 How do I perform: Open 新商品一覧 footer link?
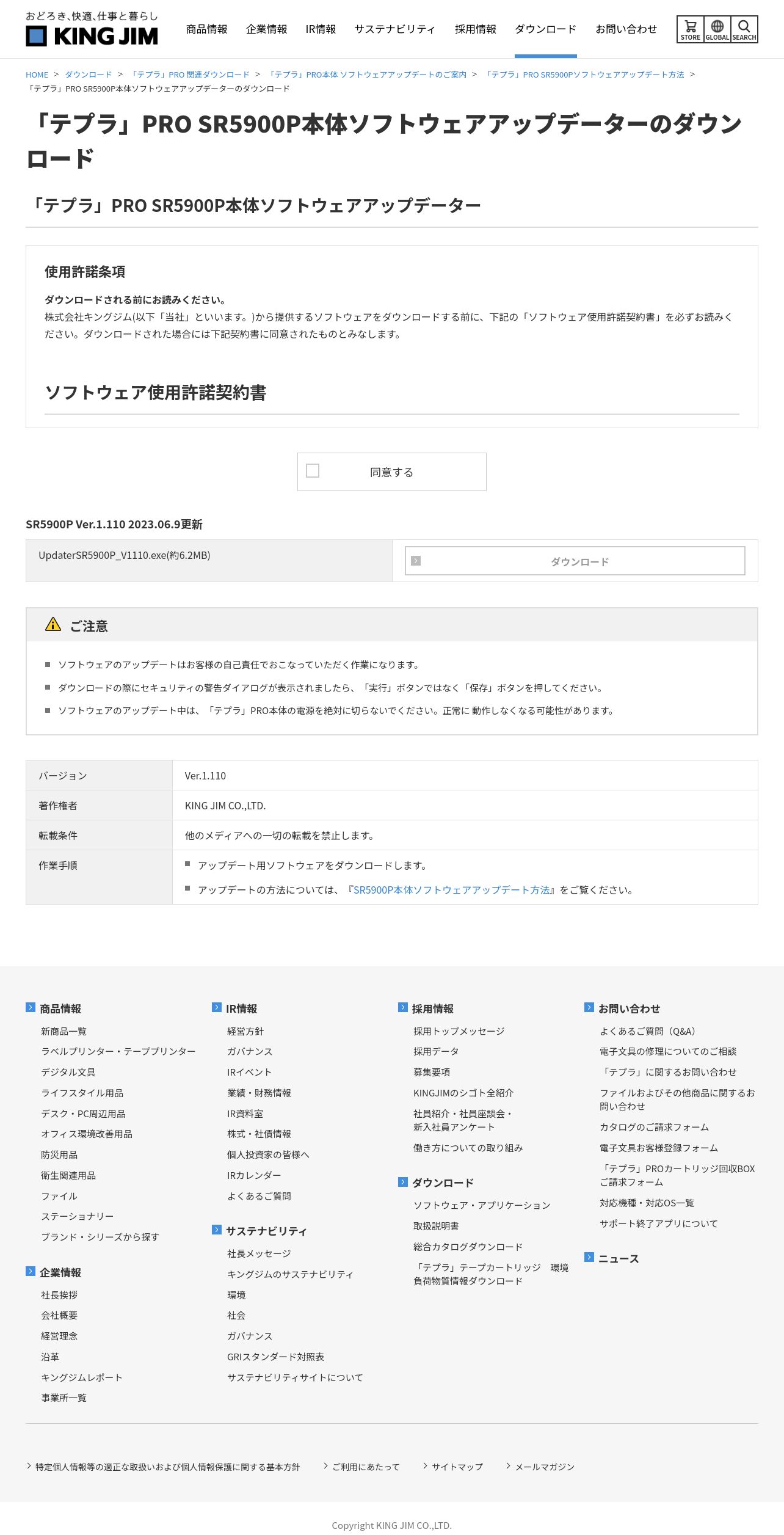pos(64,1031)
